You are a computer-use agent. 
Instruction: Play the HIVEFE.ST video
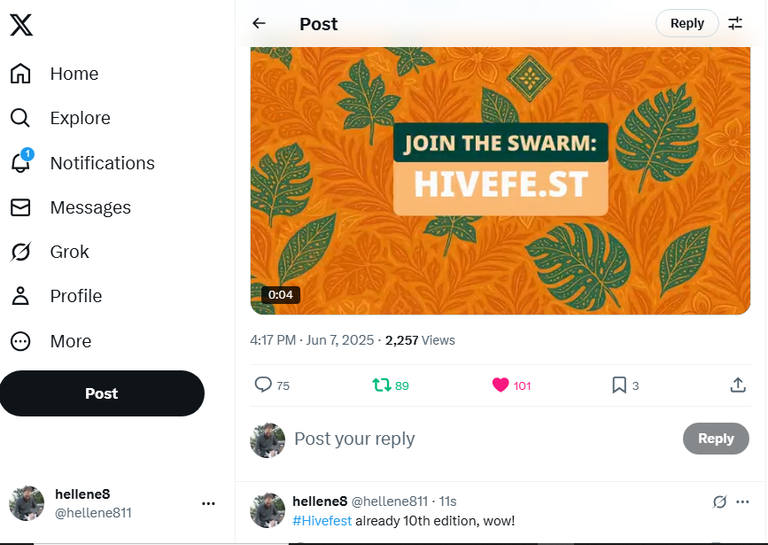click(x=500, y=181)
